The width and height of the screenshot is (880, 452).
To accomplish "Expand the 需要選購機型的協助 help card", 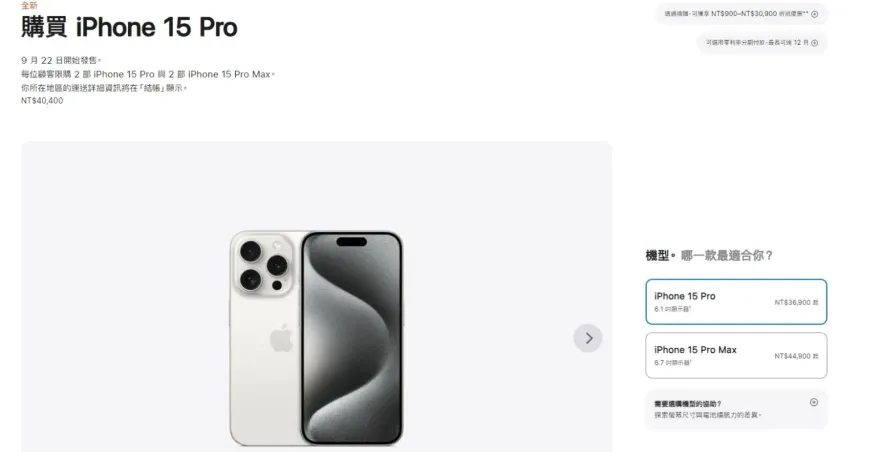I will pos(736,409).
